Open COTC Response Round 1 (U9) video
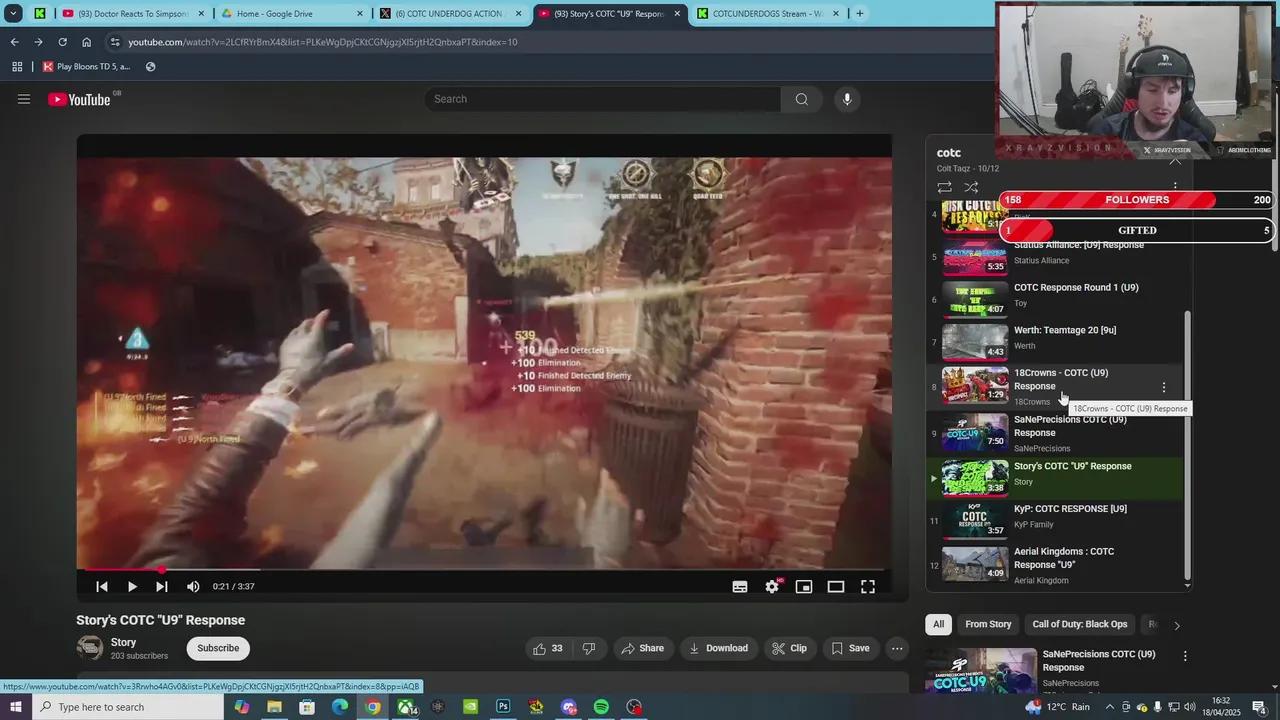The width and height of the screenshot is (1280, 720). (1076, 288)
